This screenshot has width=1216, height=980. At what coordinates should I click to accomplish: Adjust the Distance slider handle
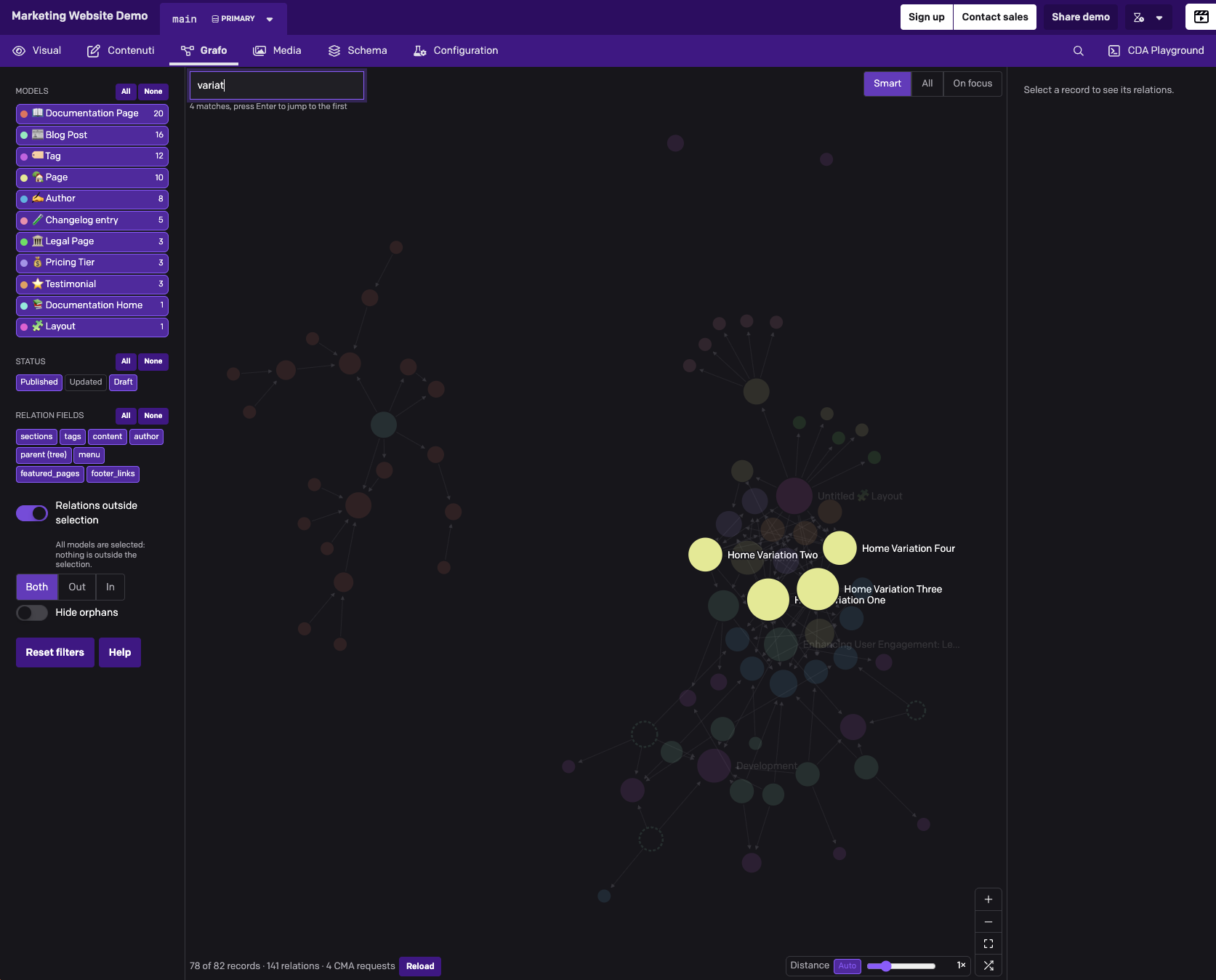tap(885, 966)
